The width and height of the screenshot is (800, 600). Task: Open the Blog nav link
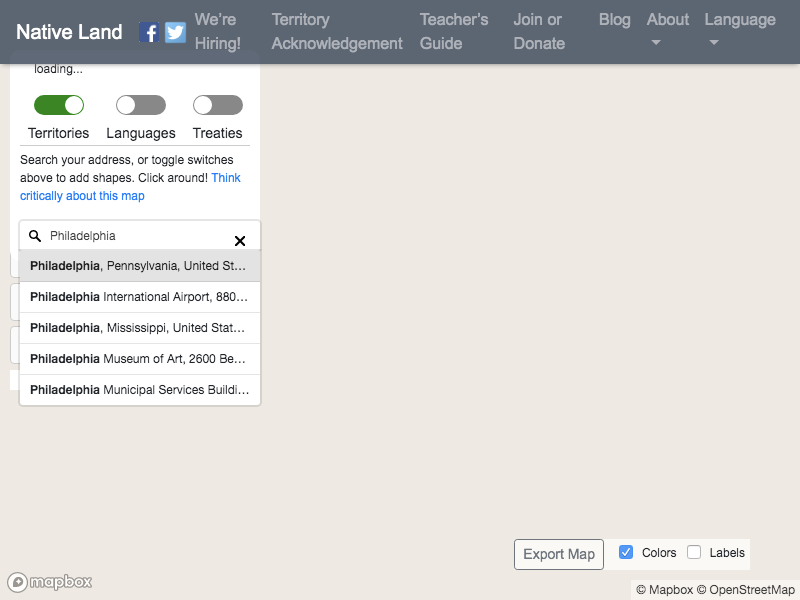tap(614, 19)
